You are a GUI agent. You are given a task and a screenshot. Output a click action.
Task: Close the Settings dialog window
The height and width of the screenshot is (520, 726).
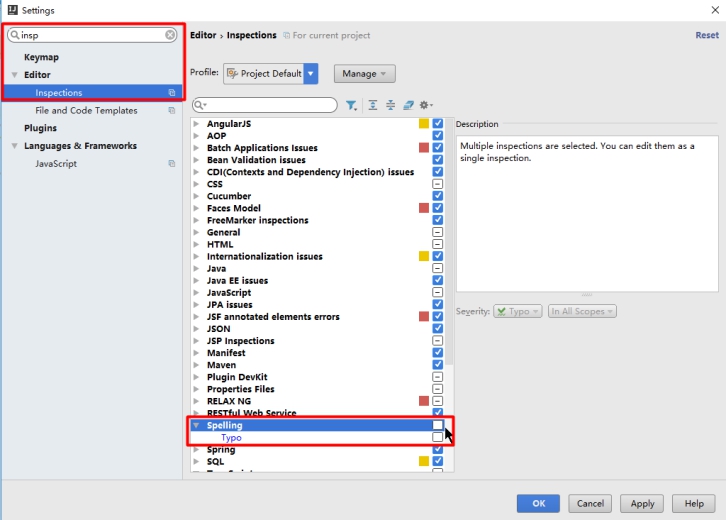click(715, 10)
